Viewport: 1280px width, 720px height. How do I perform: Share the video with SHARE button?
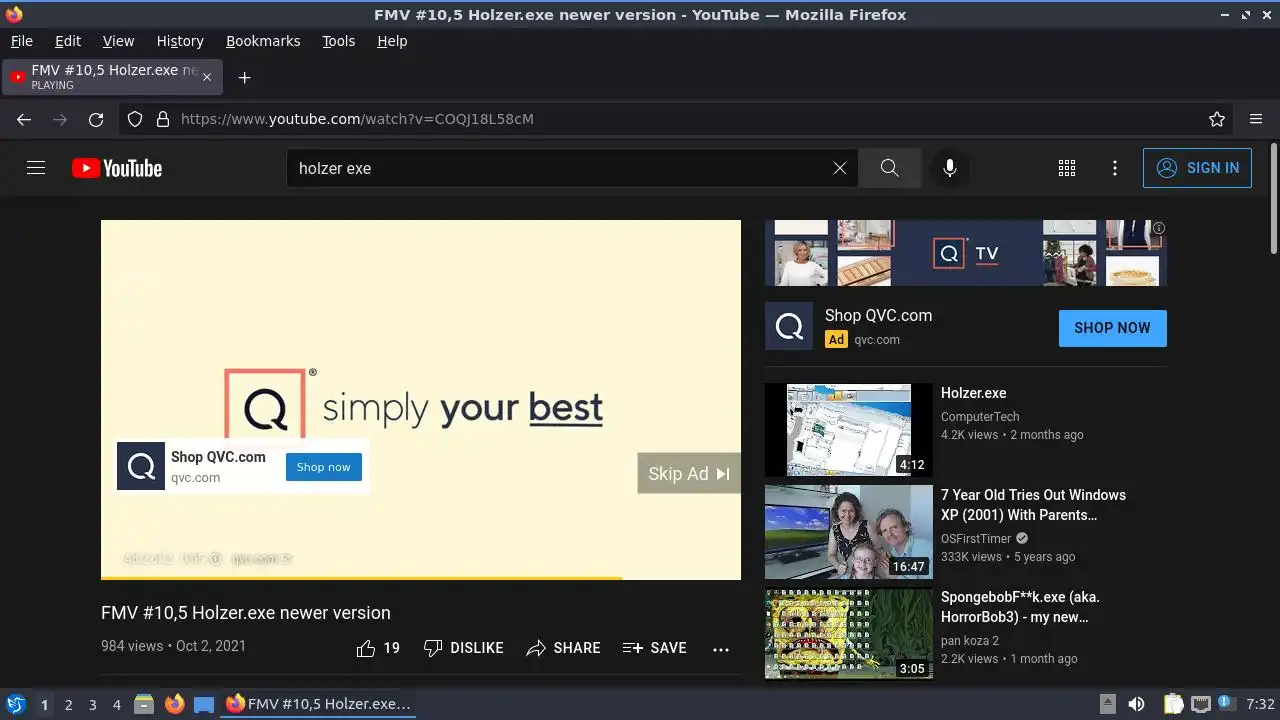pyautogui.click(x=564, y=648)
